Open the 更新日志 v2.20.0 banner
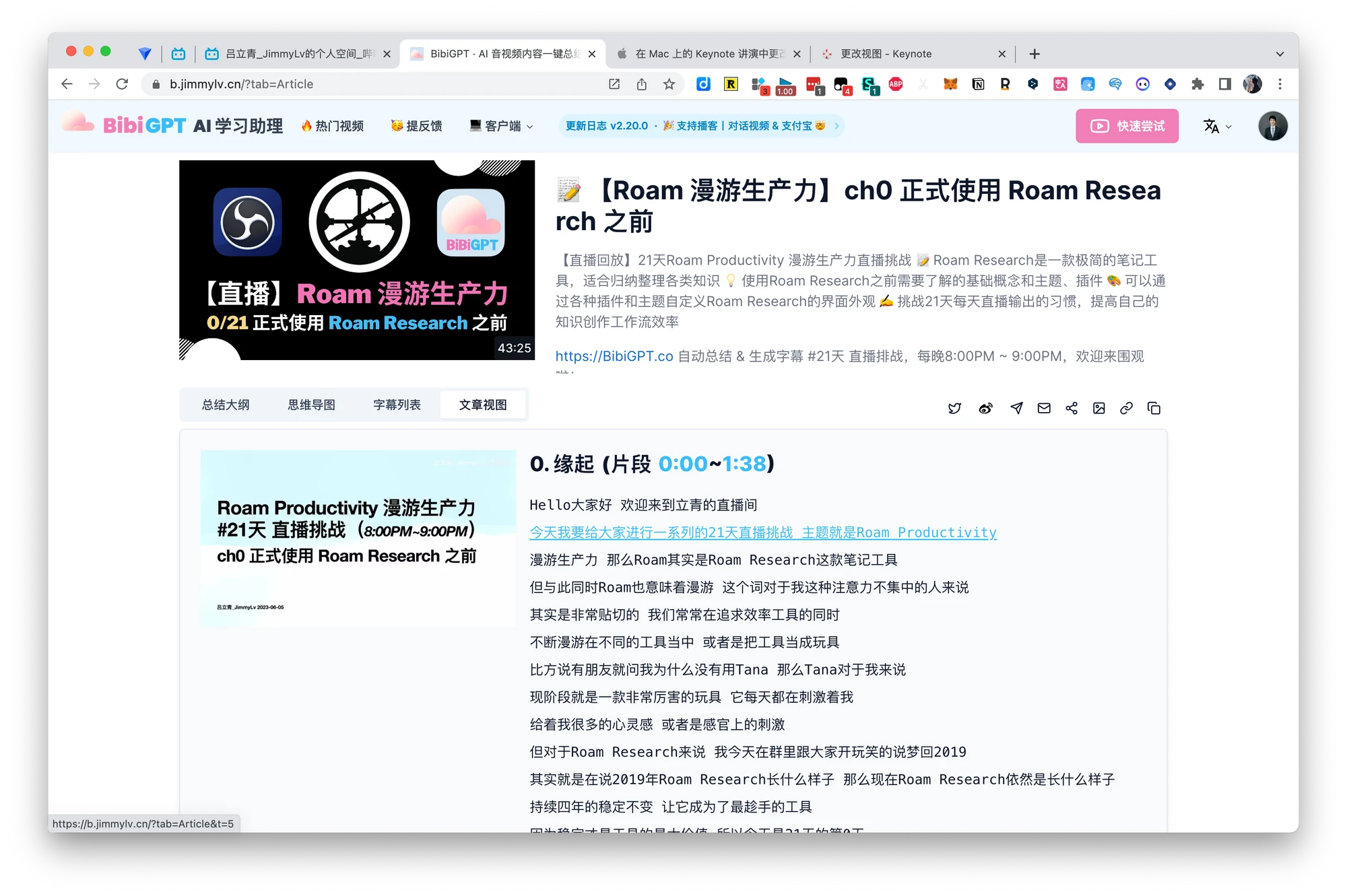The width and height of the screenshot is (1347, 896). coord(702,126)
